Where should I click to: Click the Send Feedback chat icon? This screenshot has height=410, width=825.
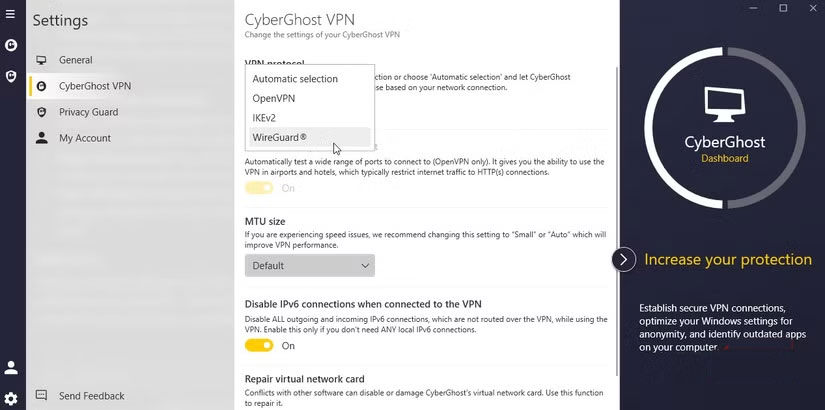pyautogui.click(x=41, y=396)
